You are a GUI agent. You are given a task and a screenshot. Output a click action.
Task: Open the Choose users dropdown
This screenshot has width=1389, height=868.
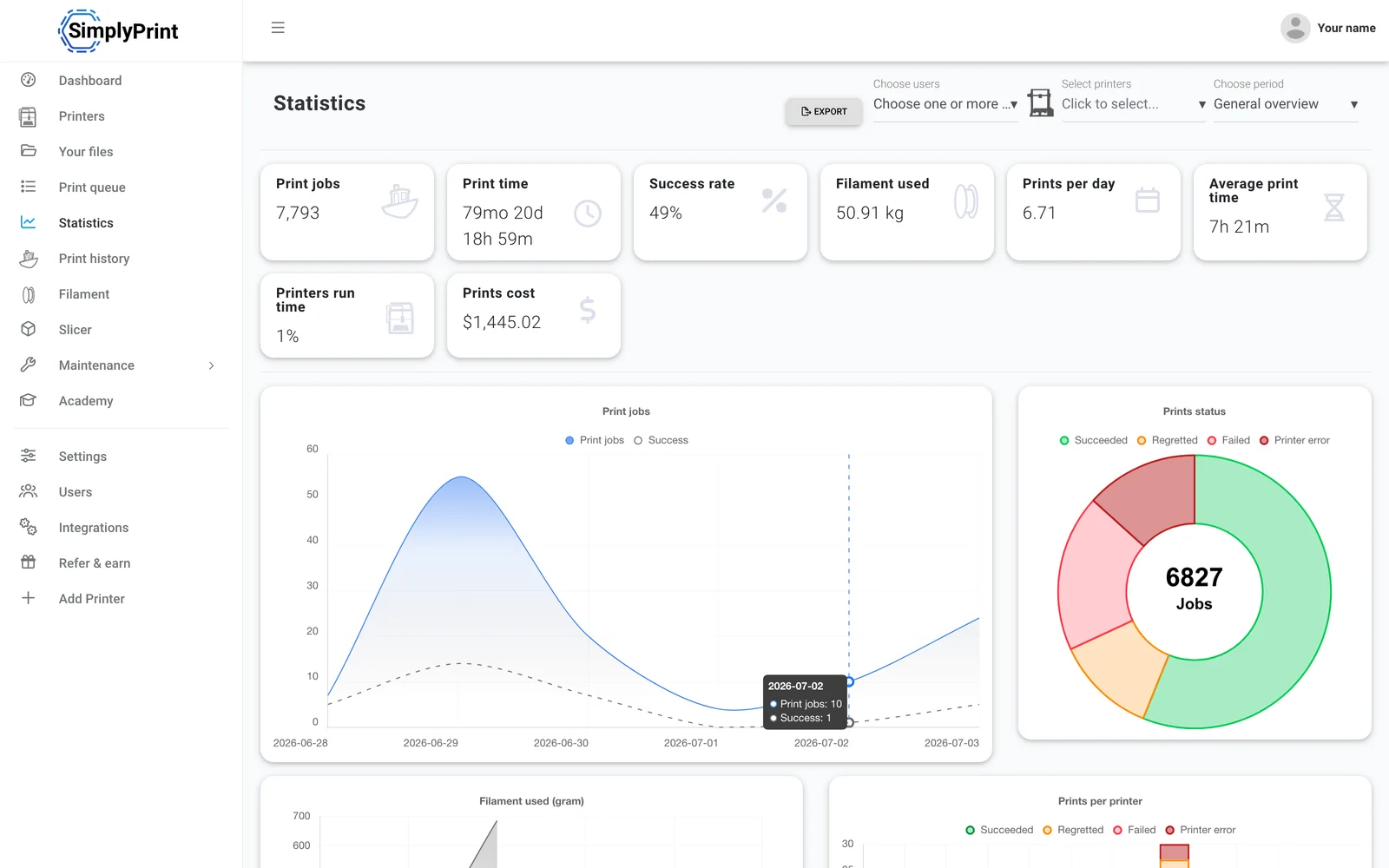[x=945, y=104]
